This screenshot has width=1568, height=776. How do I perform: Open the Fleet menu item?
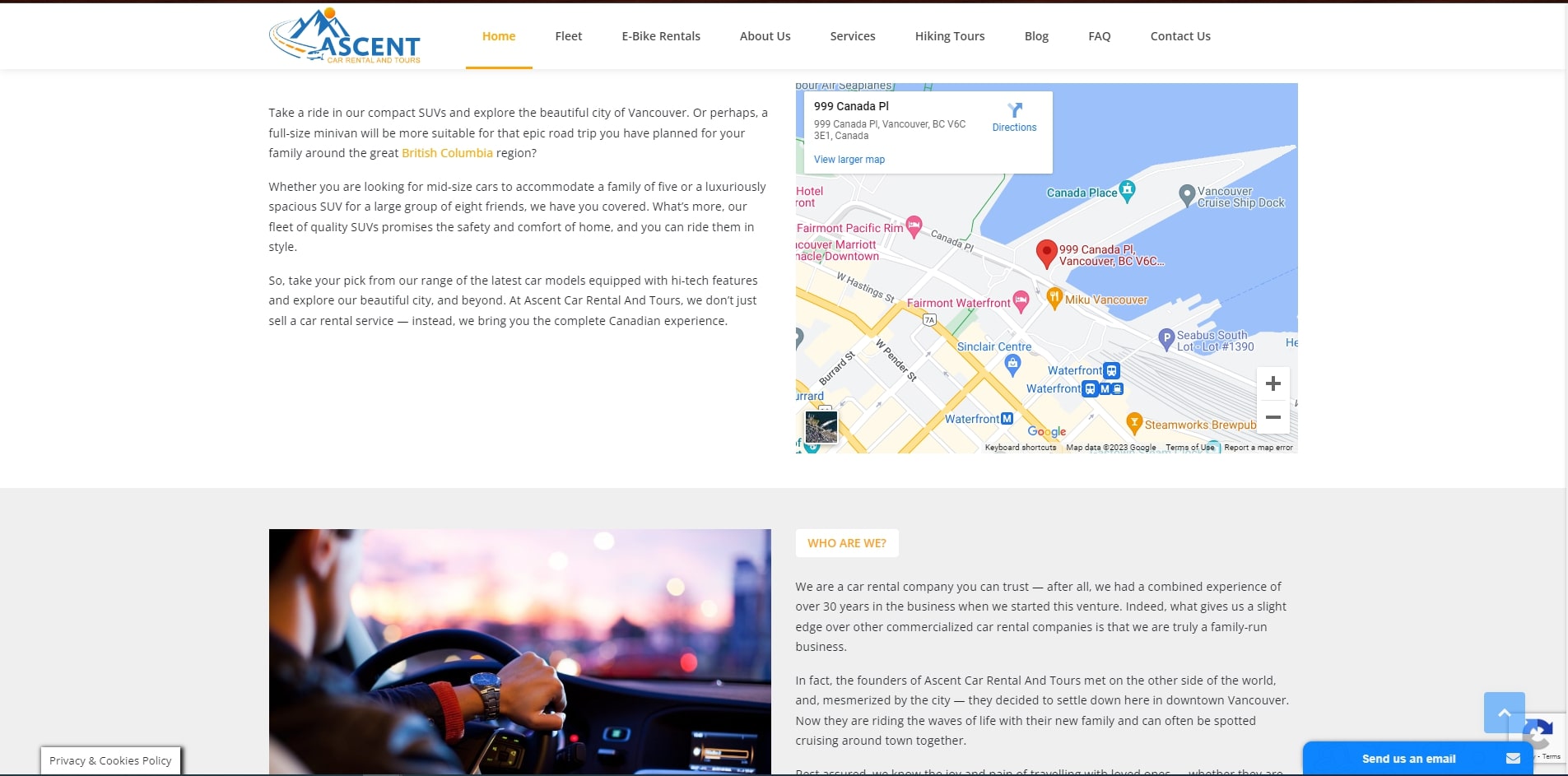click(x=568, y=36)
